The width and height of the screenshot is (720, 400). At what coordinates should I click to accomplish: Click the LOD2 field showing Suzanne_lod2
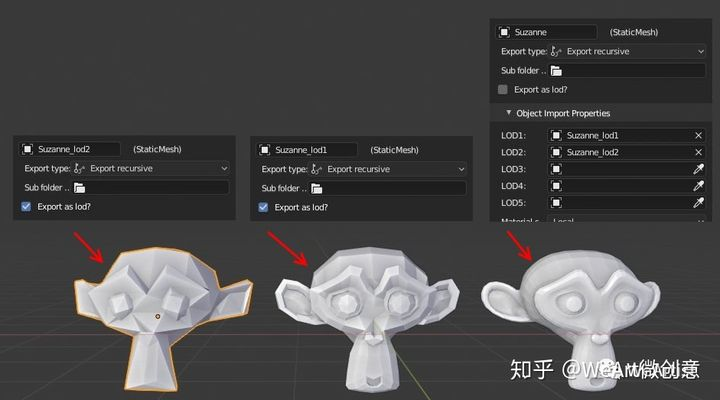pyautogui.click(x=626, y=152)
